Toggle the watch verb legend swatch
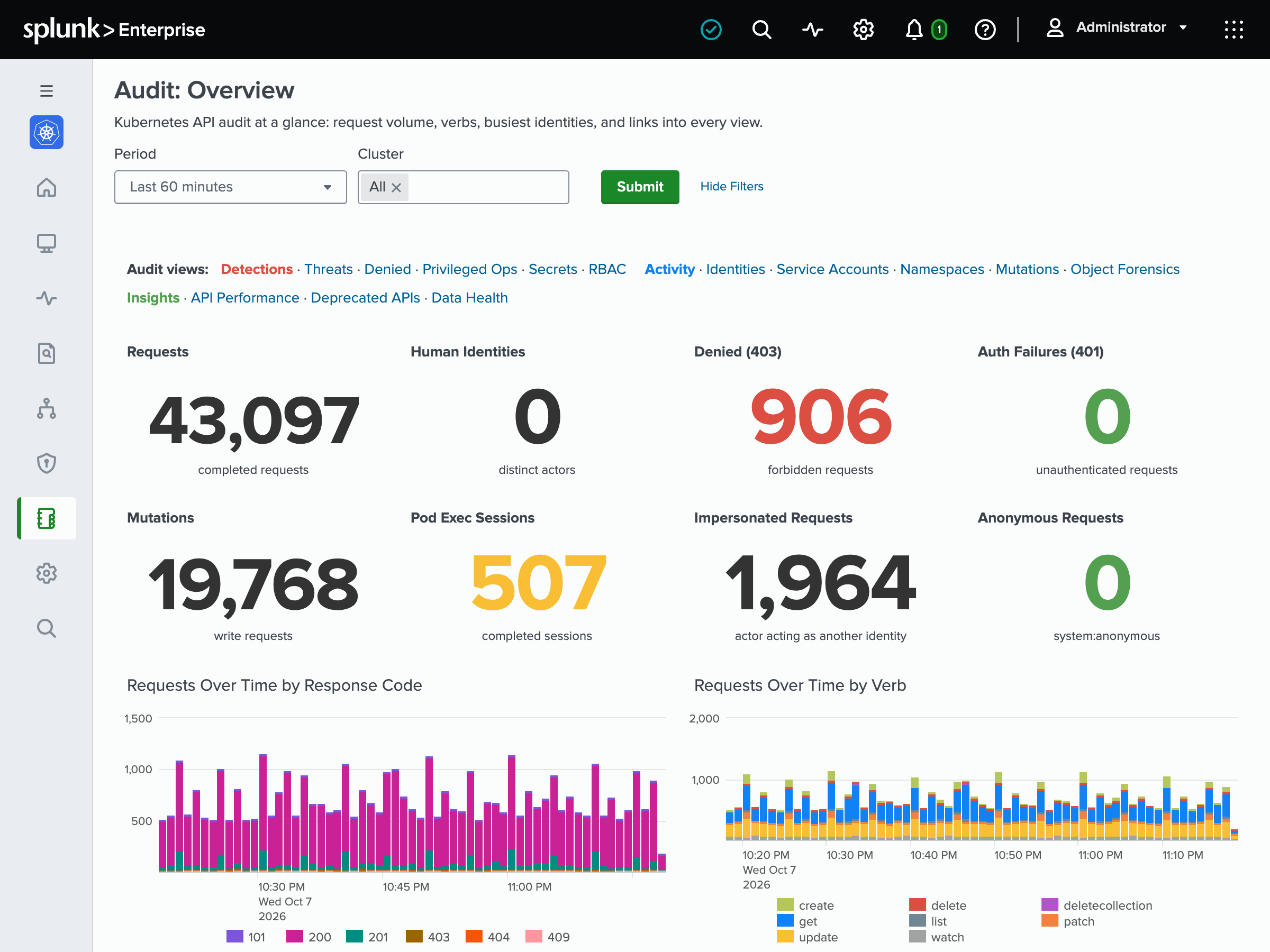This screenshot has width=1270, height=952. (918, 936)
